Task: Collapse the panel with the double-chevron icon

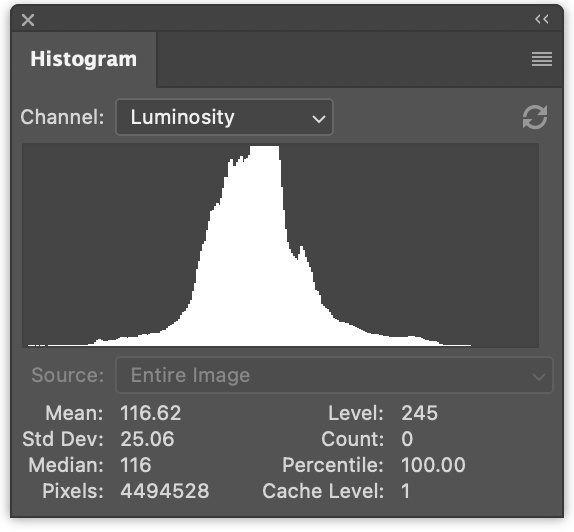Action: 541,19
